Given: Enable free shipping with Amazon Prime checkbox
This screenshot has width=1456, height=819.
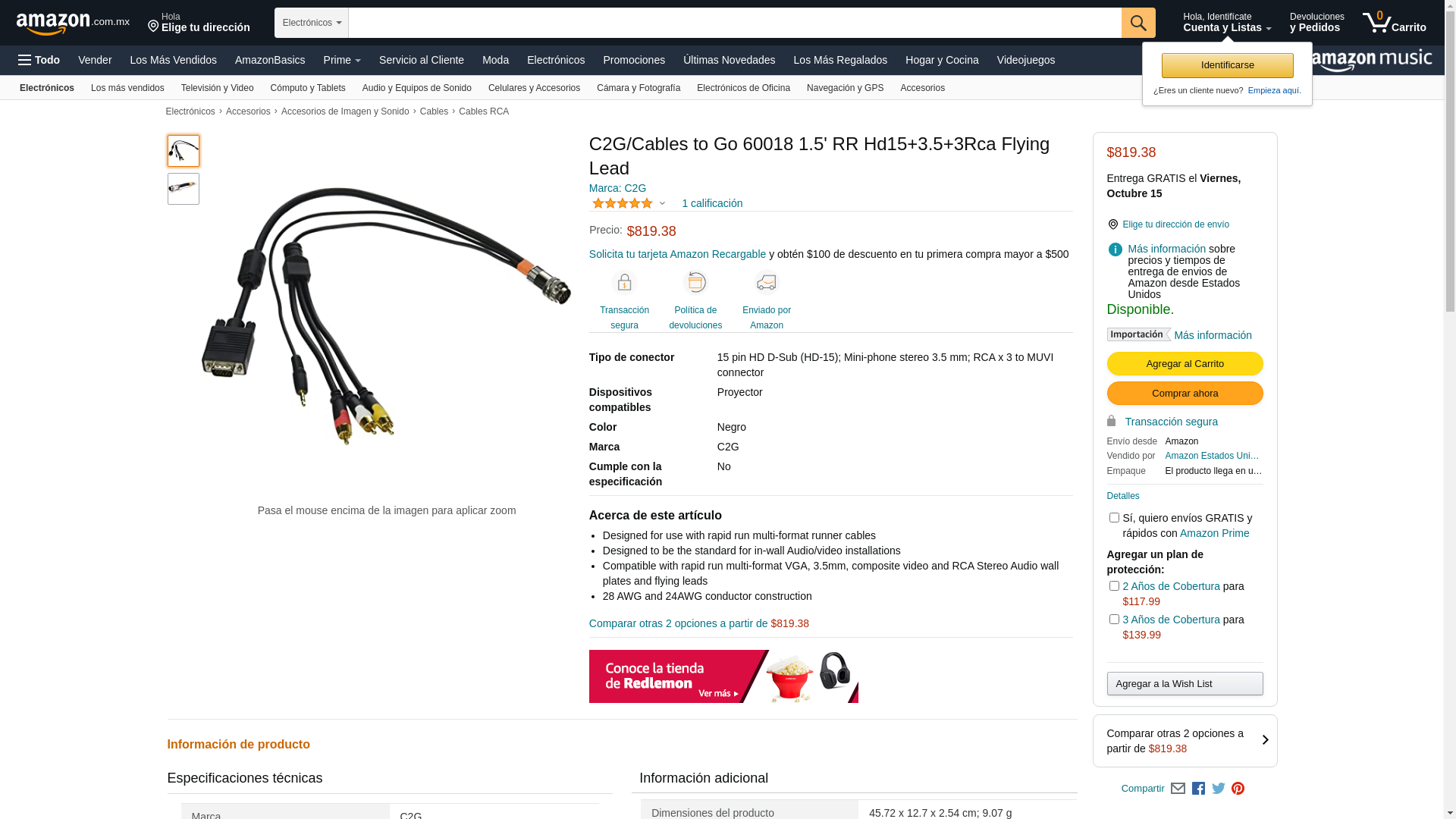Looking at the screenshot, I should (1114, 518).
